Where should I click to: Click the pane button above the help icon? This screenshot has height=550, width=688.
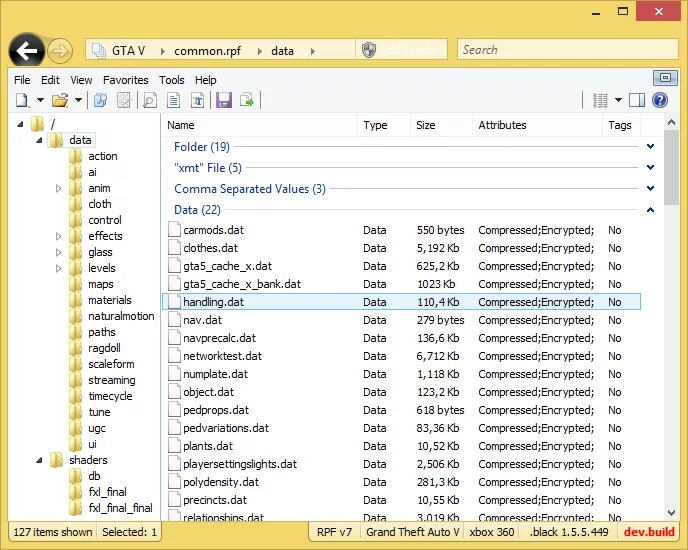[665, 78]
